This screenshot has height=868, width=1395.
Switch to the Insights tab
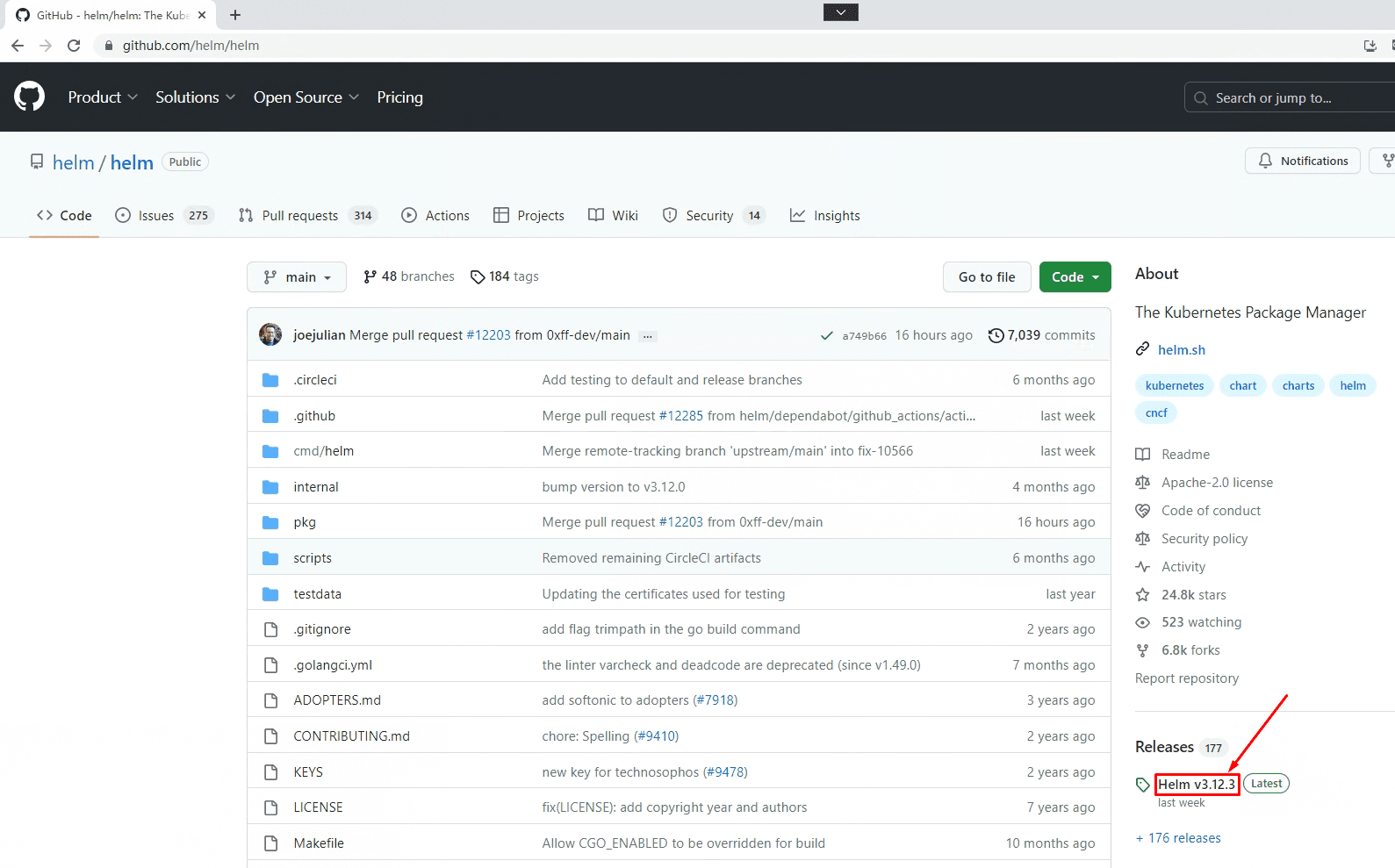(x=825, y=216)
